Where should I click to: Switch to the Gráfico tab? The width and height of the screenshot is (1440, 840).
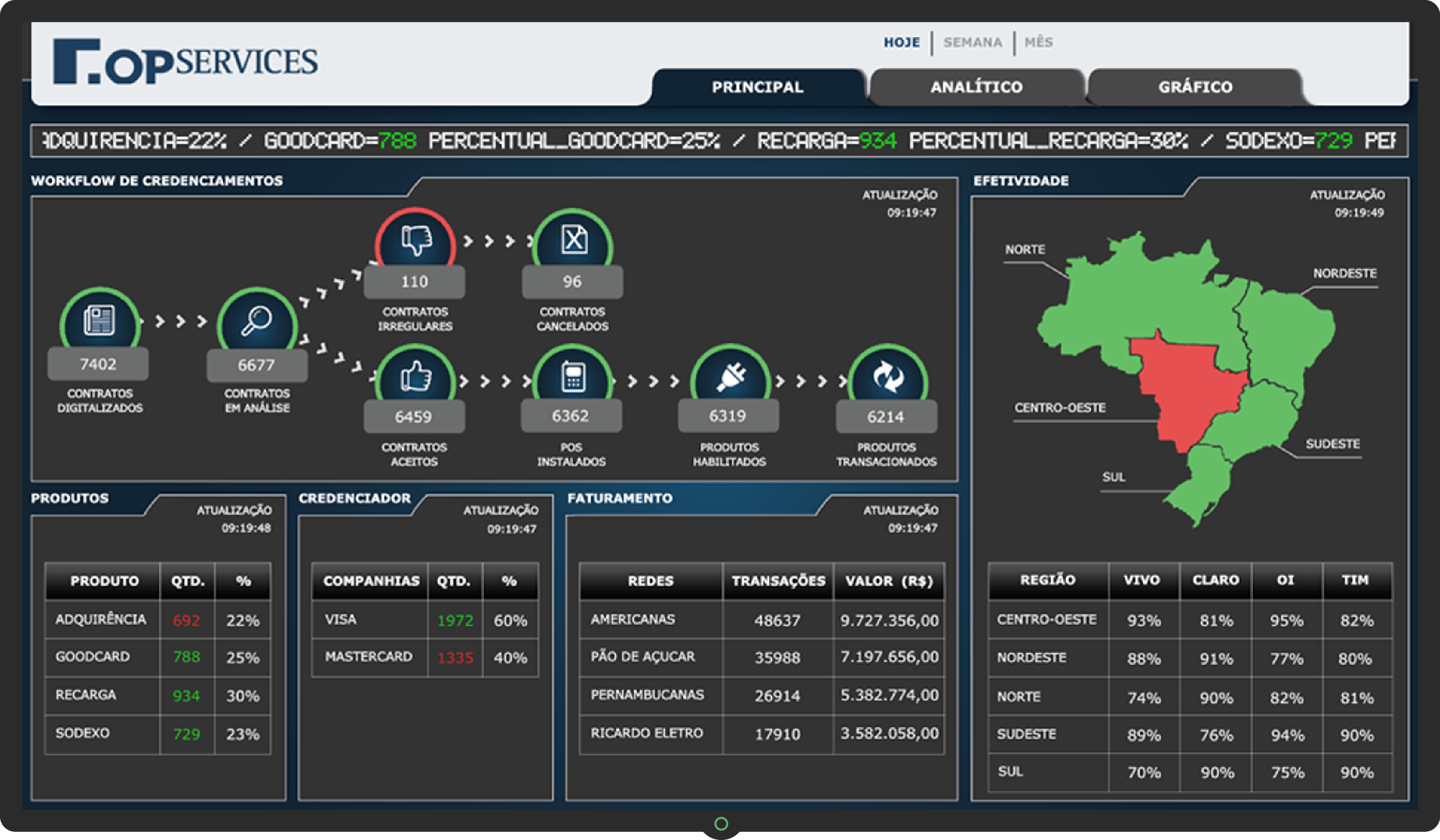point(1195,87)
